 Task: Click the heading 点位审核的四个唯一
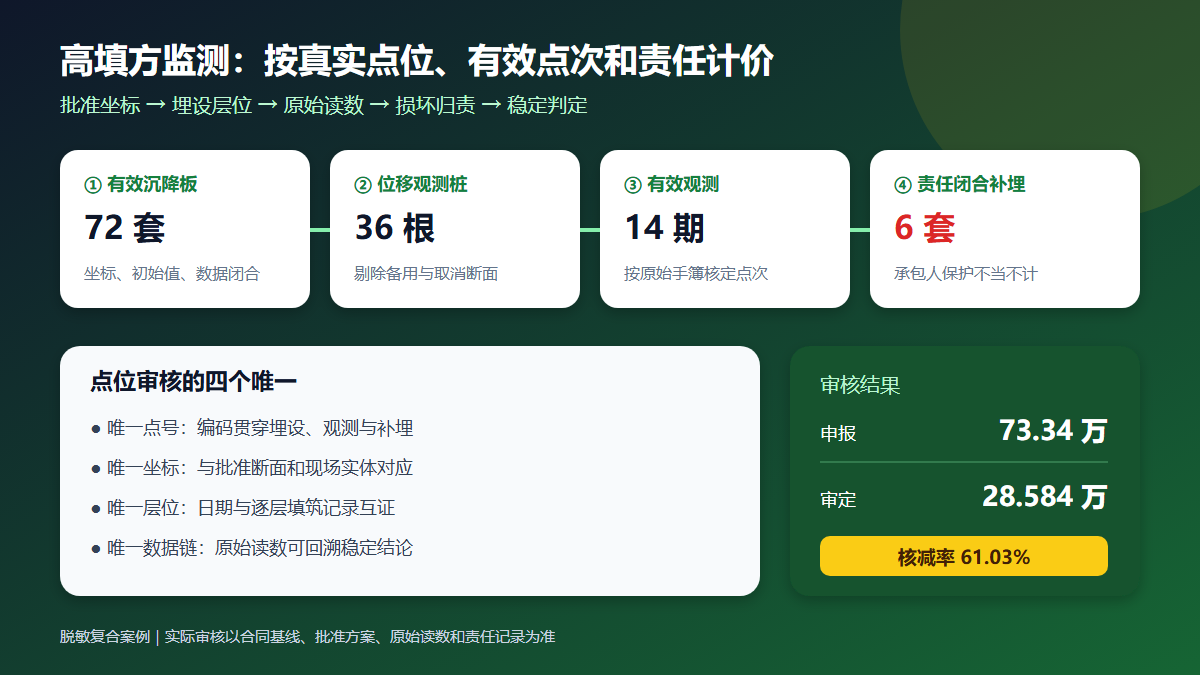tap(194, 381)
